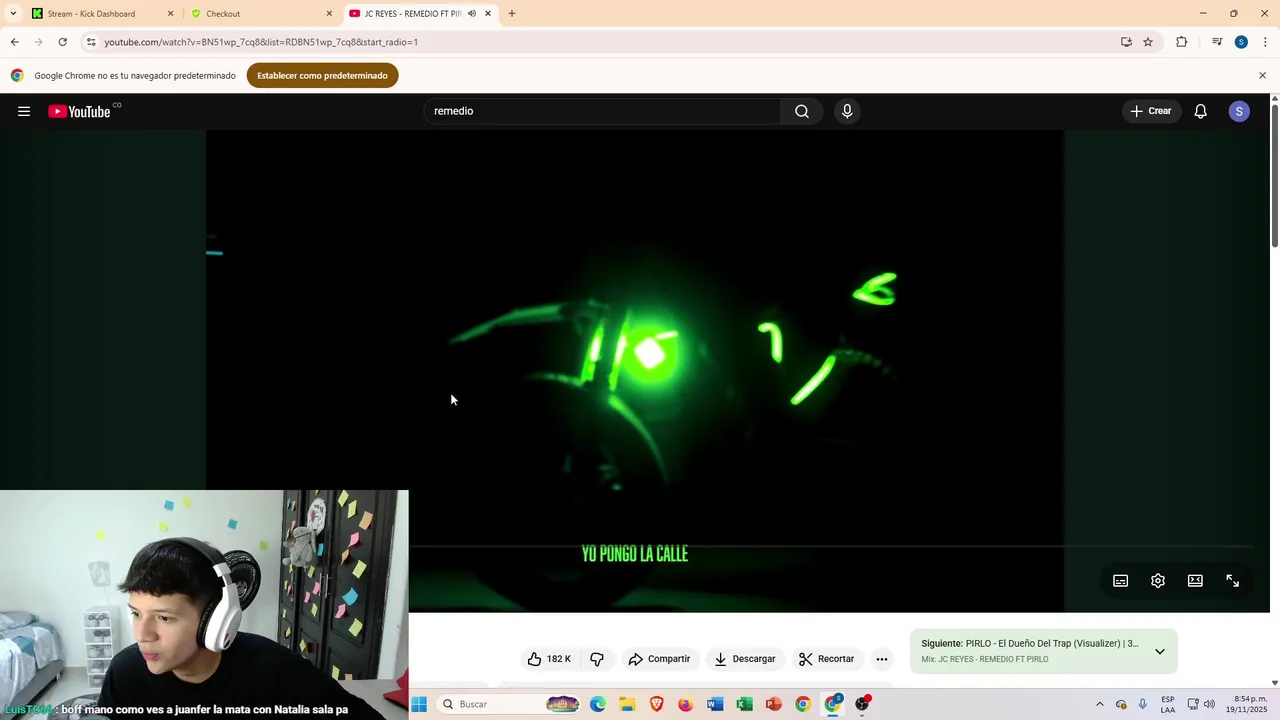Open Excel from taskbar
This screenshot has width=1280, height=720.
coord(744,704)
